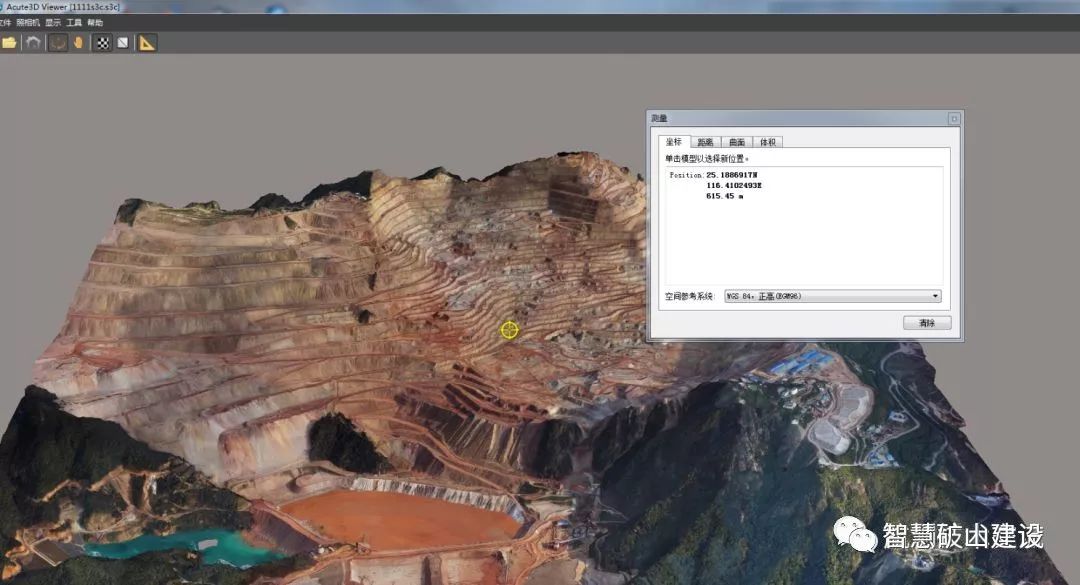Select the orbit rotate navigation tool
This screenshot has width=1080, height=585.
[58, 42]
